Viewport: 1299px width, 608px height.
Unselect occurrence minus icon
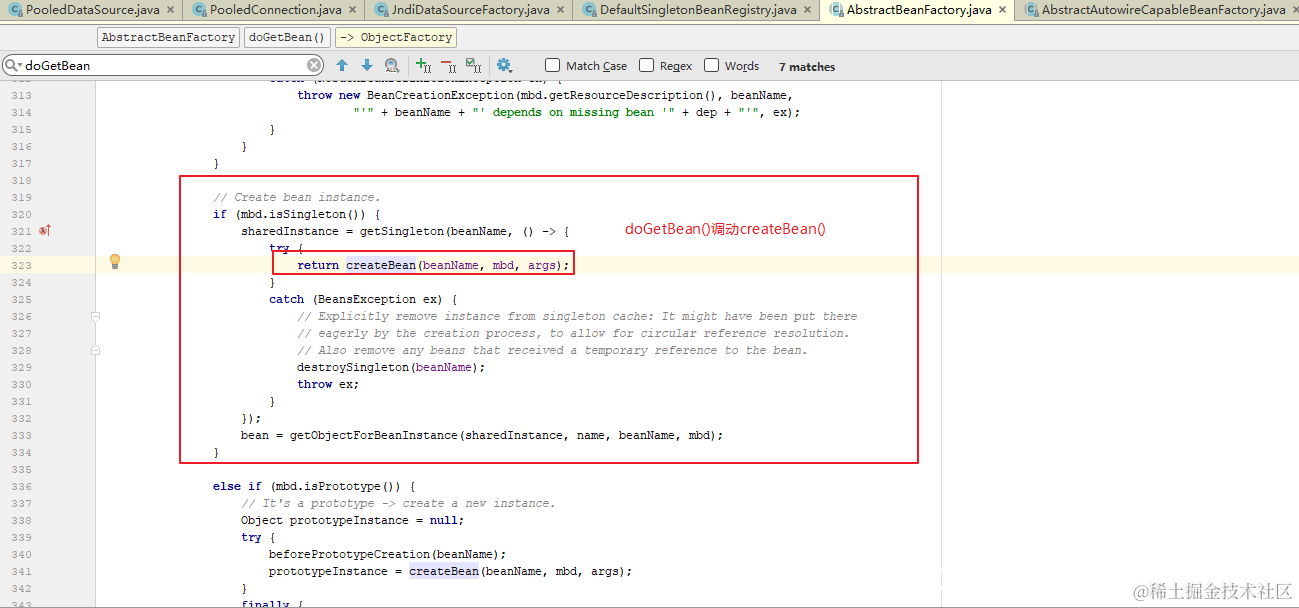[448, 66]
